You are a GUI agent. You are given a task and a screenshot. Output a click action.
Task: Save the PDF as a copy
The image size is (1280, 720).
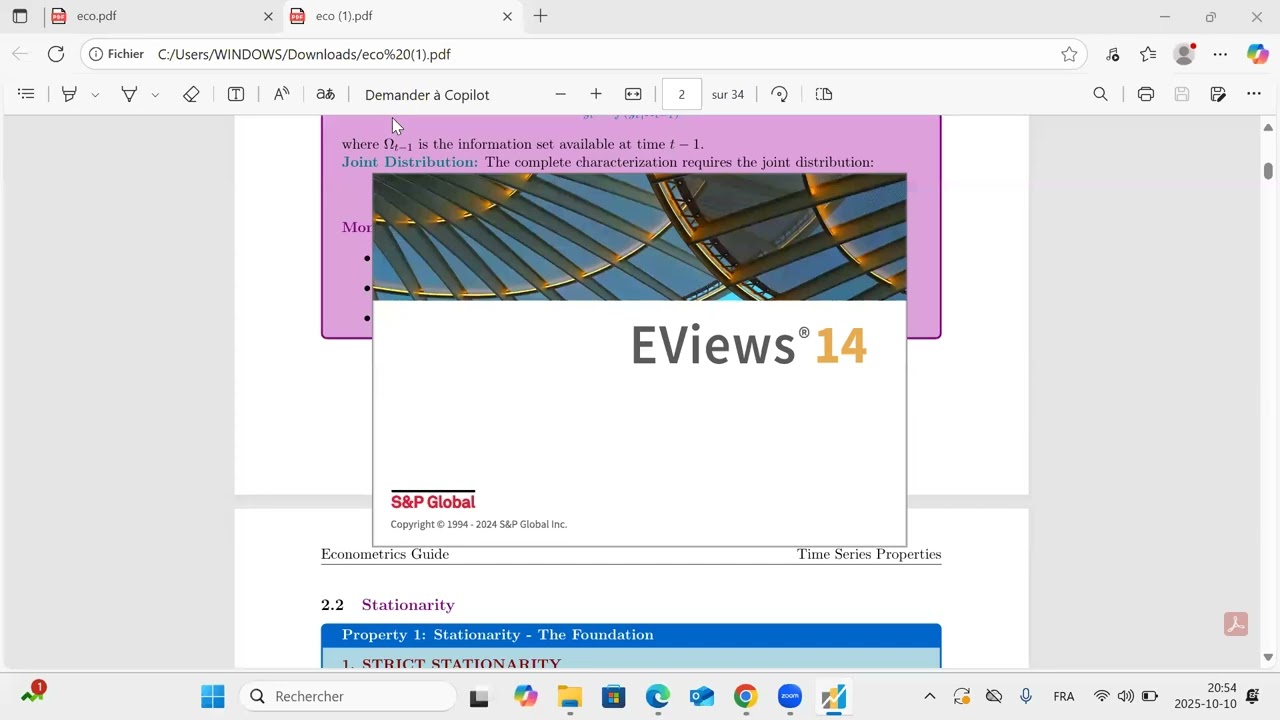tap(1218, 94)
